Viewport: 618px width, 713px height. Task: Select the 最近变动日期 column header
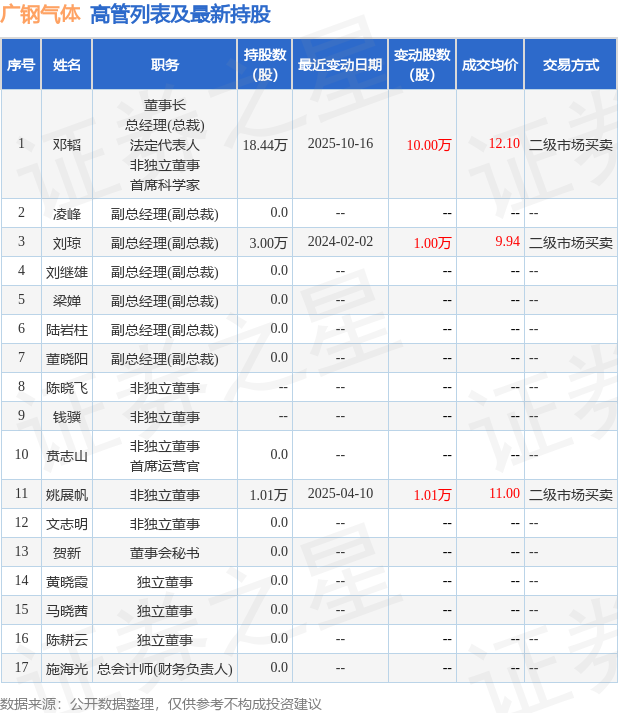click(x=340, y=65)
